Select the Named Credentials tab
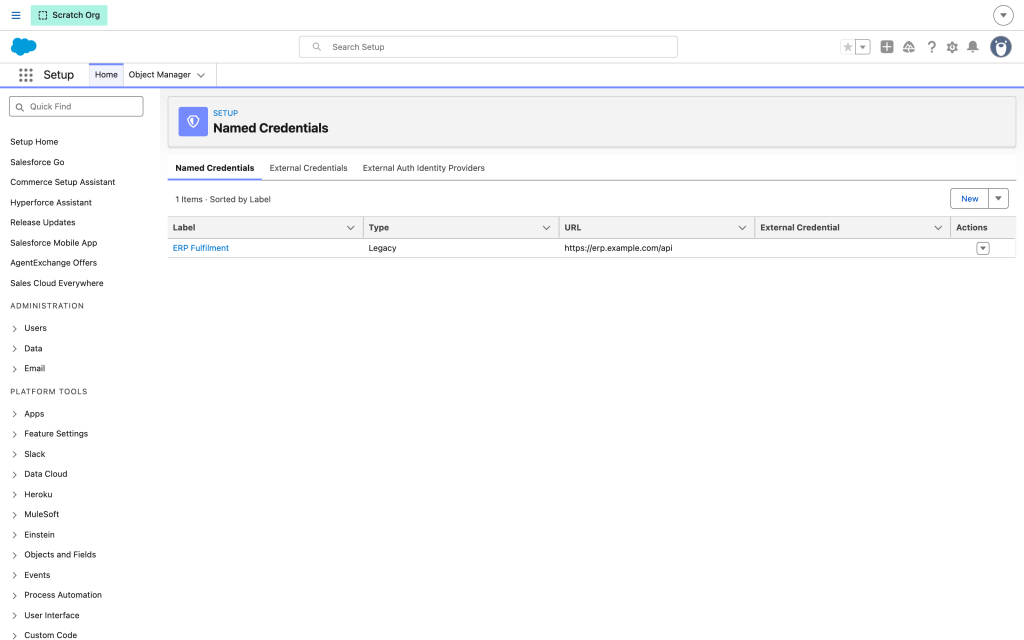1024x640 pixels. 215,168
